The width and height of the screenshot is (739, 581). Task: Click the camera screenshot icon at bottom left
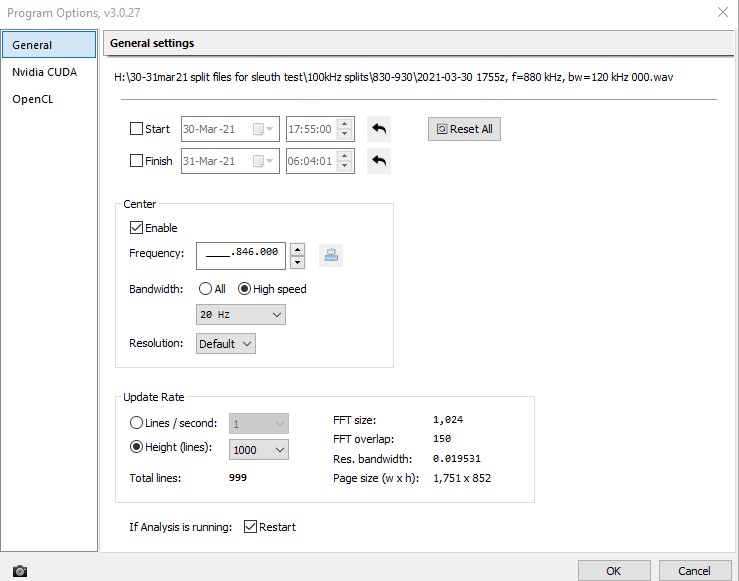pos(19,571)
